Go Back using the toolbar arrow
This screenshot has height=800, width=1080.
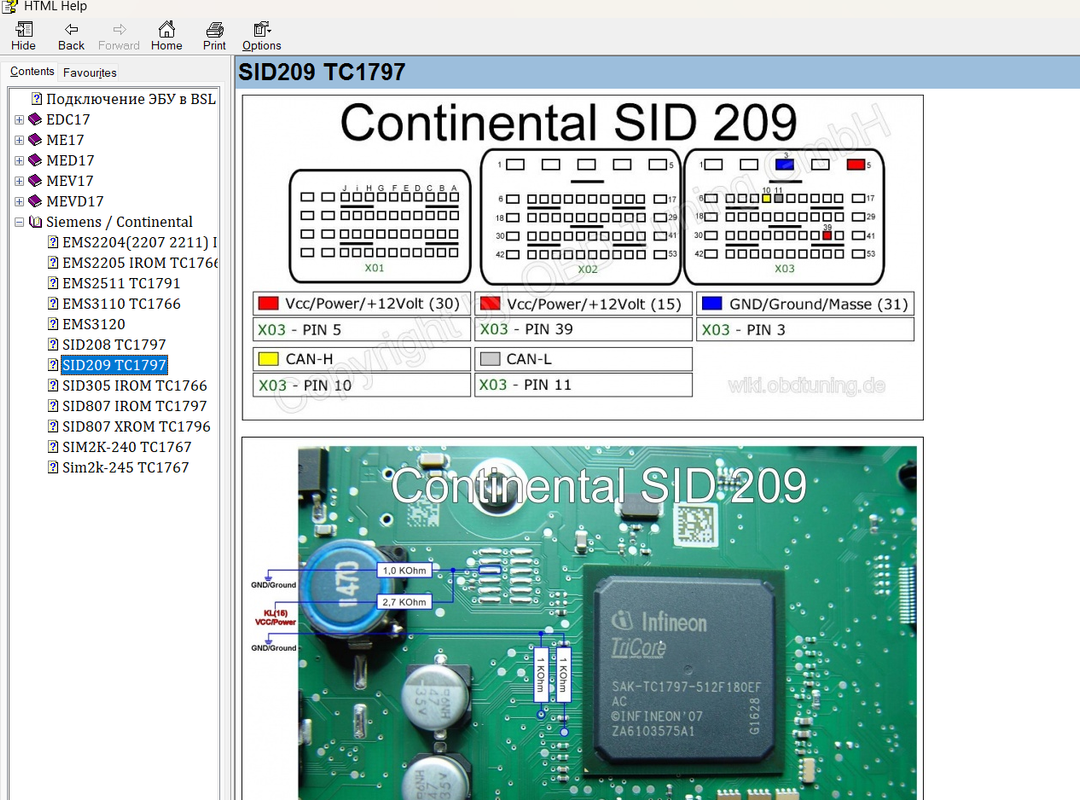click(71, 36)
